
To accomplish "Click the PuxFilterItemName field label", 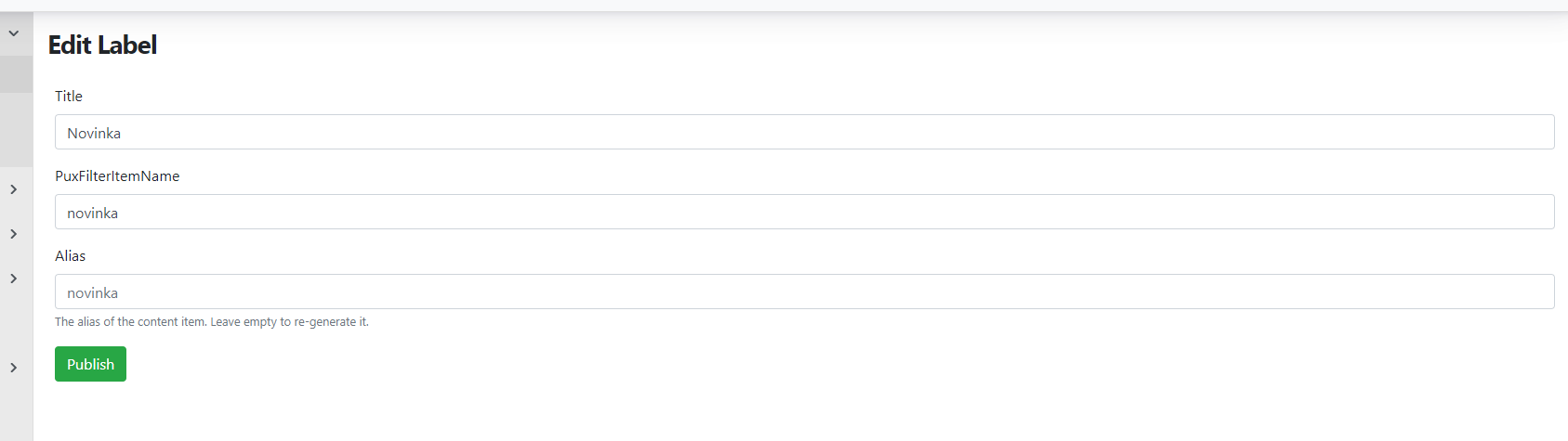I will click(x=117, y=176).
